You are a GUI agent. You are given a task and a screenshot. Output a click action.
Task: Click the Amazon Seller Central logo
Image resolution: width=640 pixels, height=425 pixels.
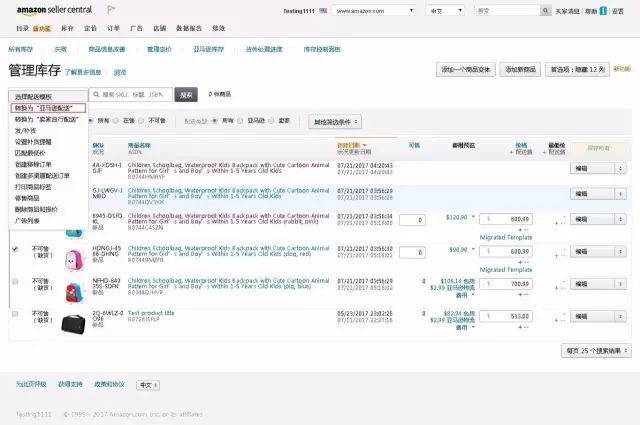click(54, 10)
